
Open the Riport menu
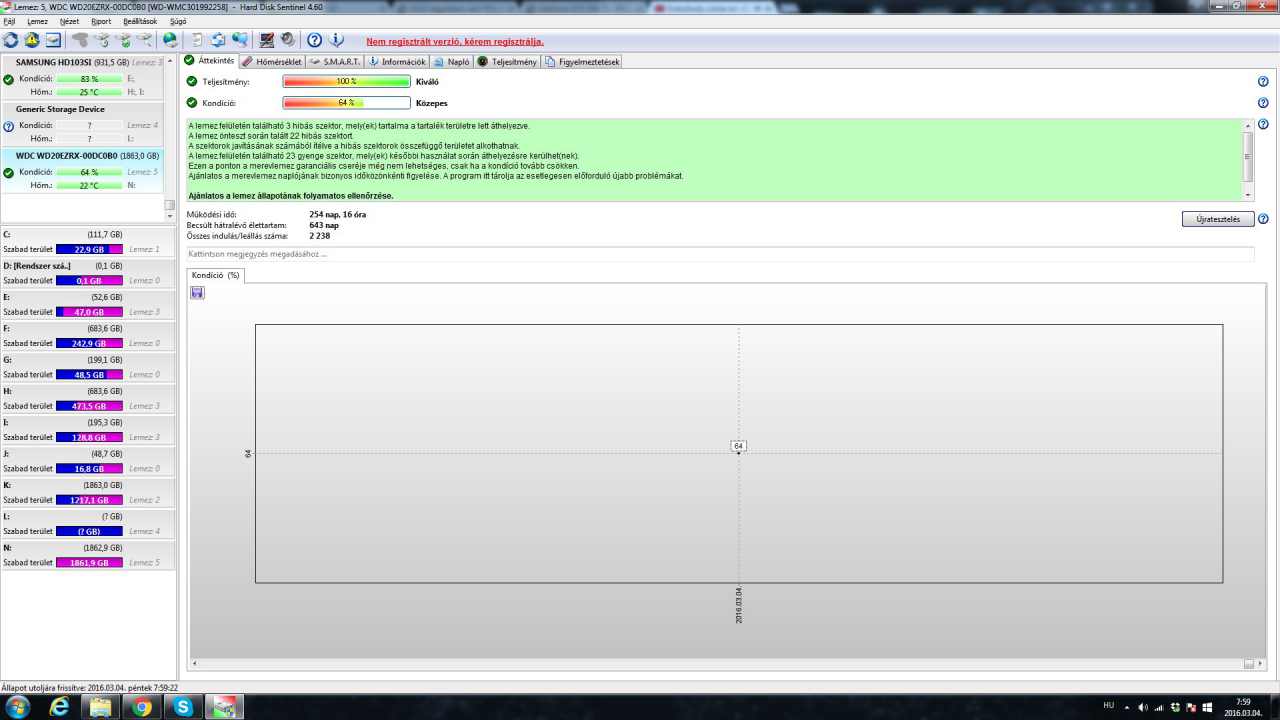101,21
